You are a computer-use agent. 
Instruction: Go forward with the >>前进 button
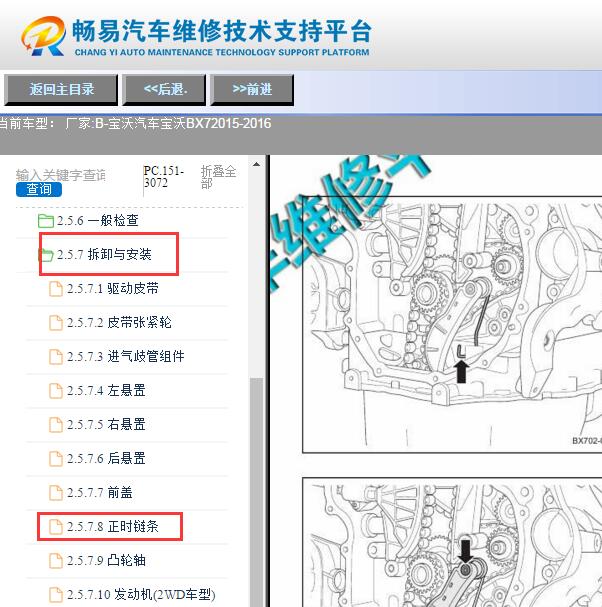pyautogui.click(x=252, y=89)
